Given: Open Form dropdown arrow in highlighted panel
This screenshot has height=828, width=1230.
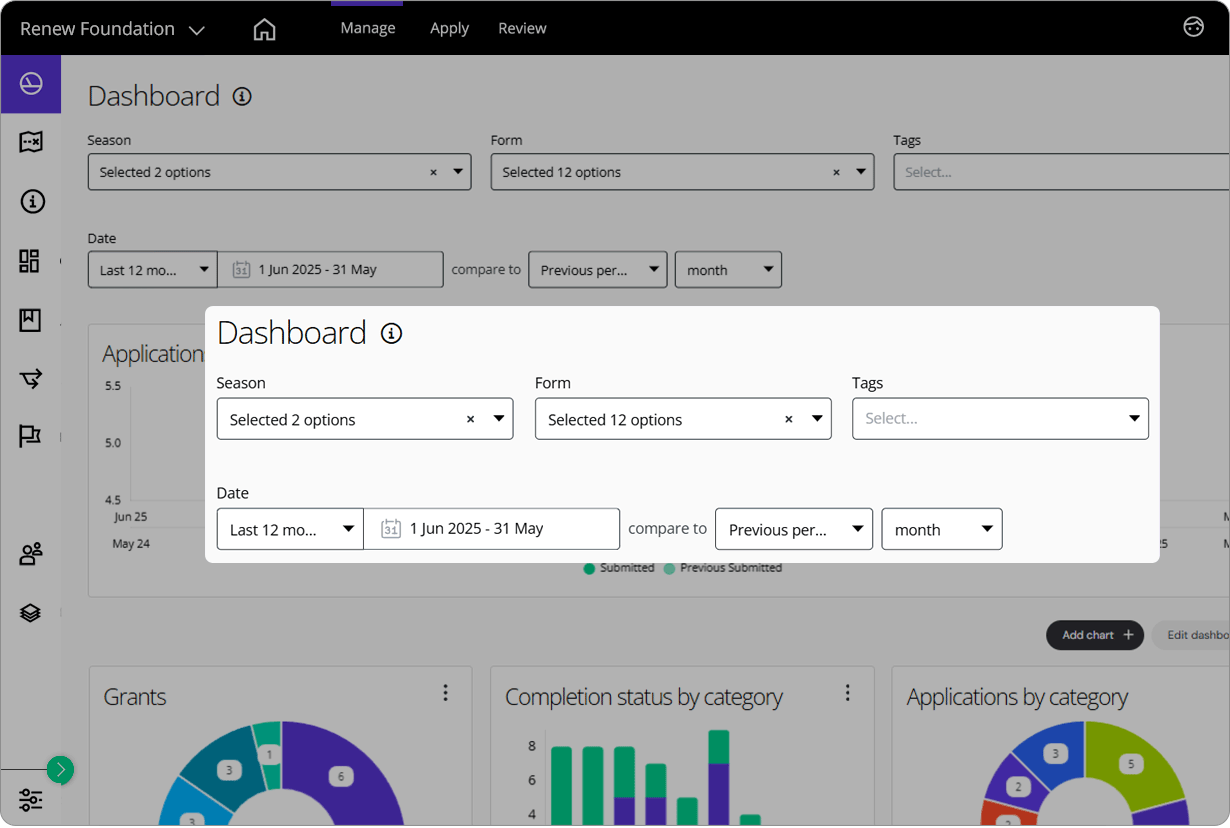Looking at the screenshot, I should 817,419.
